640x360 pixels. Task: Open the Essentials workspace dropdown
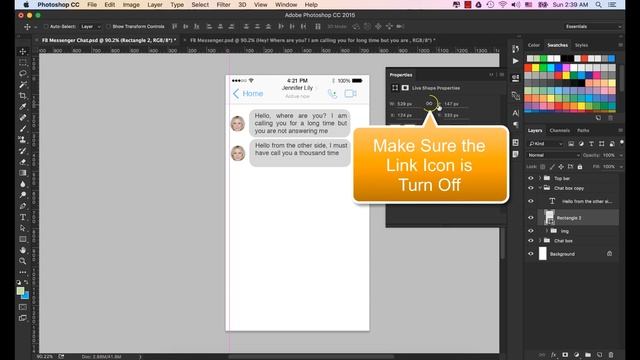click(x=593, y=27)
